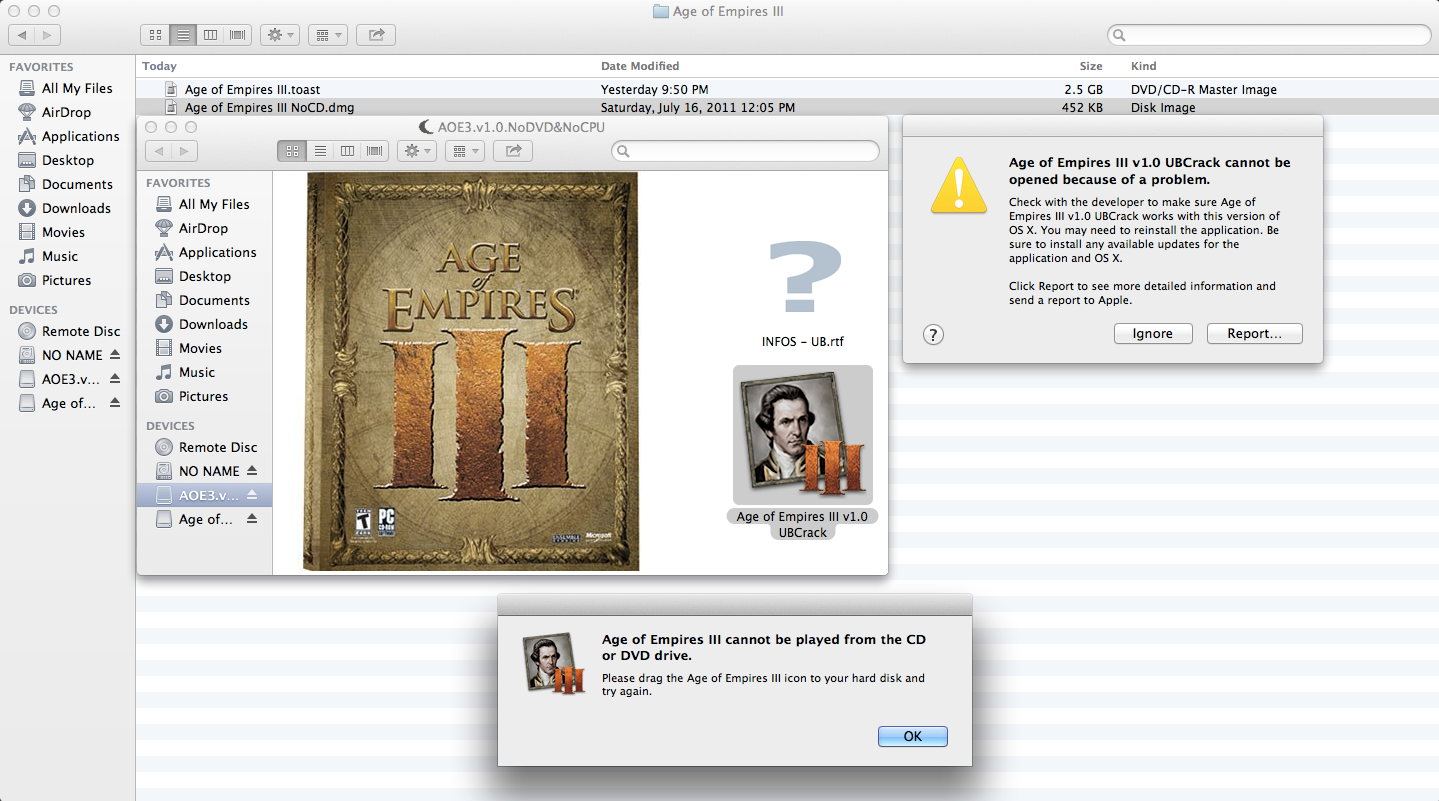Viewport: 1439px width, 801px height.
Task: Click the search field of the Age of Empires III window
Action: (x=1269, y=35)
